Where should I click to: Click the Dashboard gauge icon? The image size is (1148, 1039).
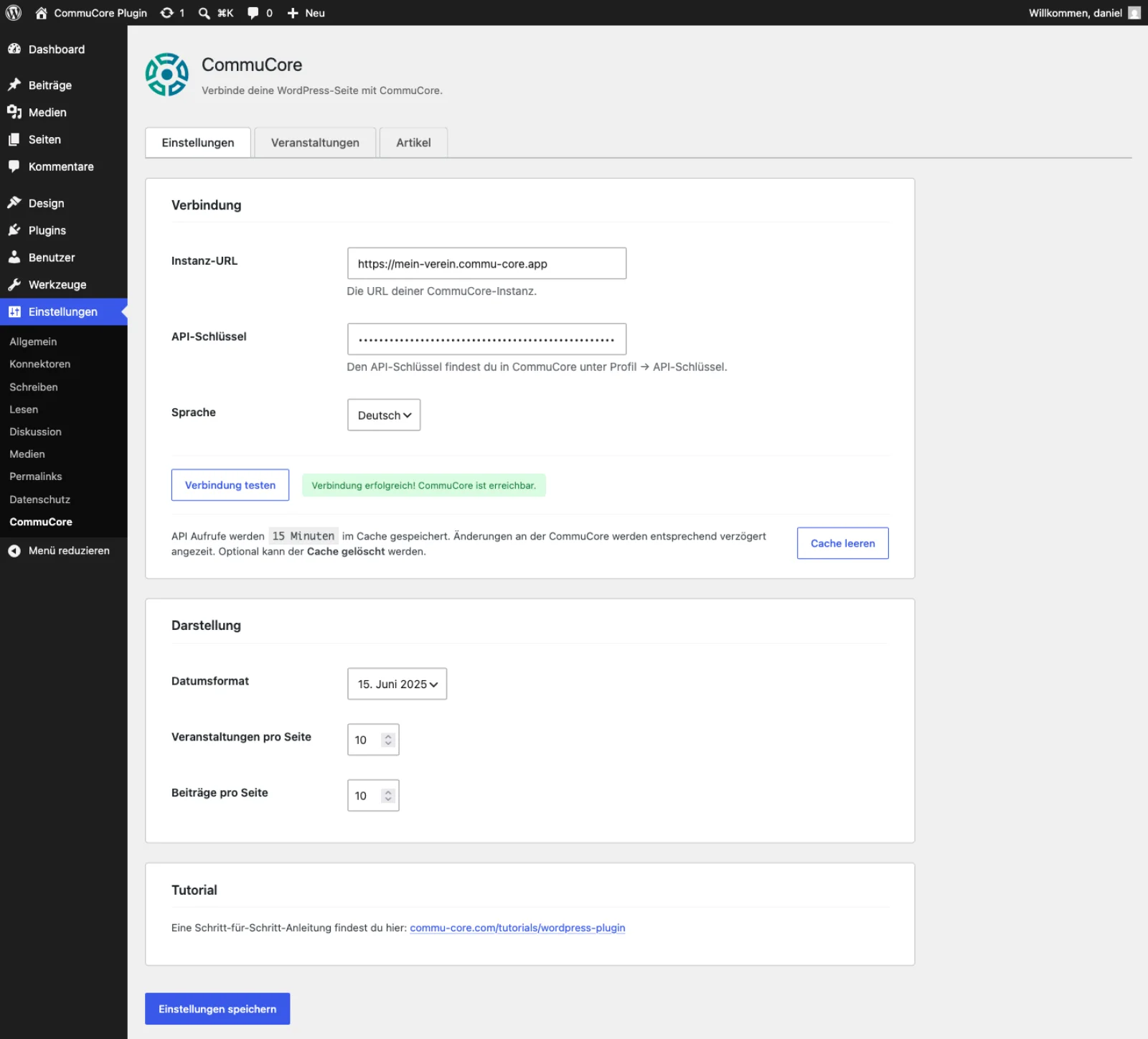coord(14,49)
